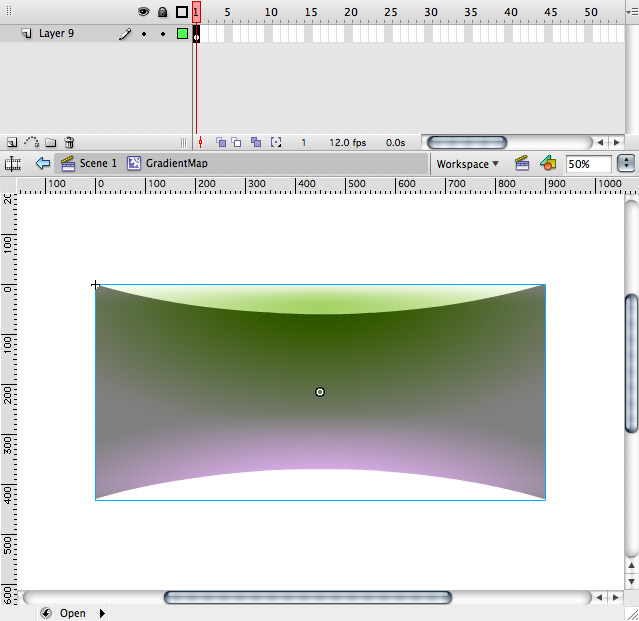Click the GradientMap symbol breadcrumb
Viewport: 639px width, 621px height.
(175, 163)
